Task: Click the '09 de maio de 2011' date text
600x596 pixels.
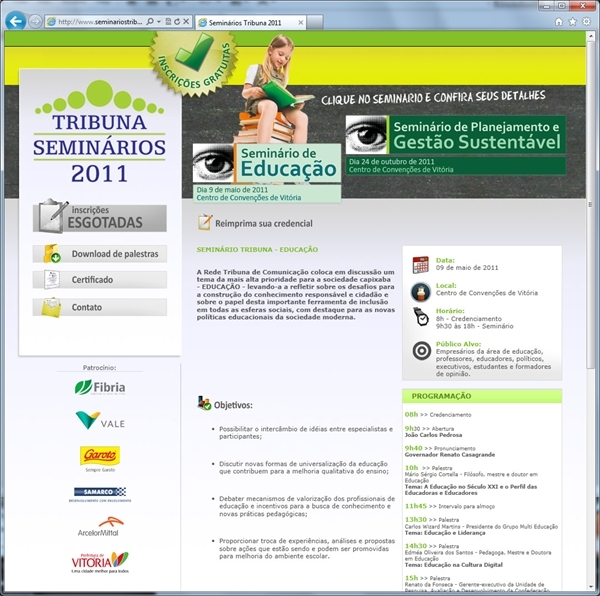Action: (x=467, y=268)
